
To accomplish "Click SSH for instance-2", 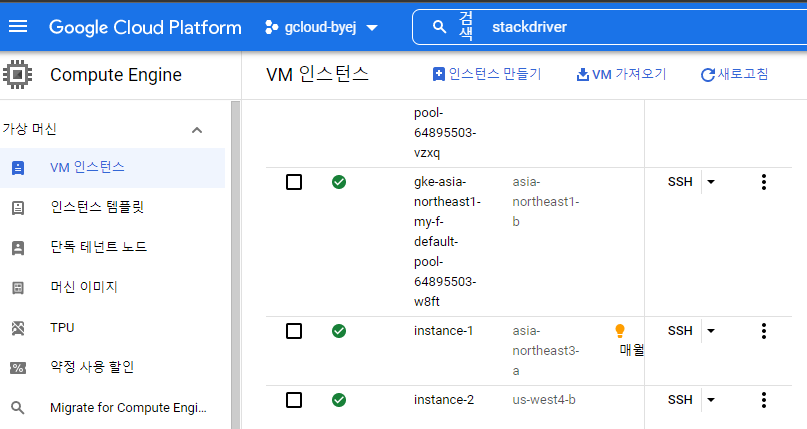I will click(x=680, y=400).
